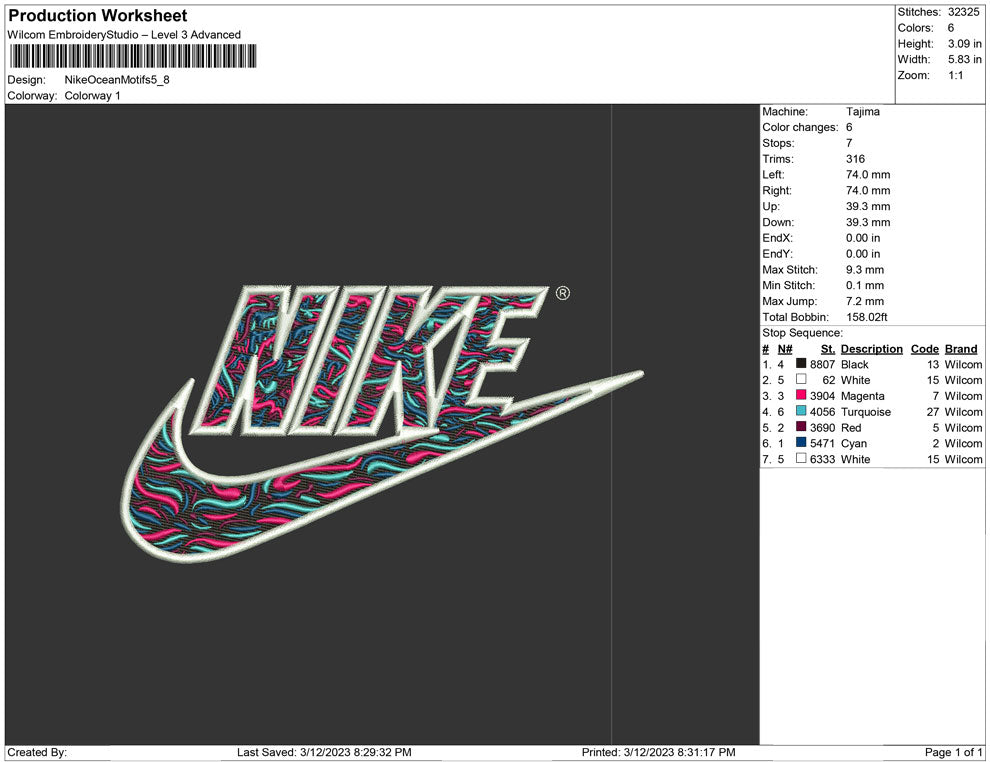Screen dimensions: 990x762
Task: Click the 'Production Worksheet' heading
Action: 98,16
